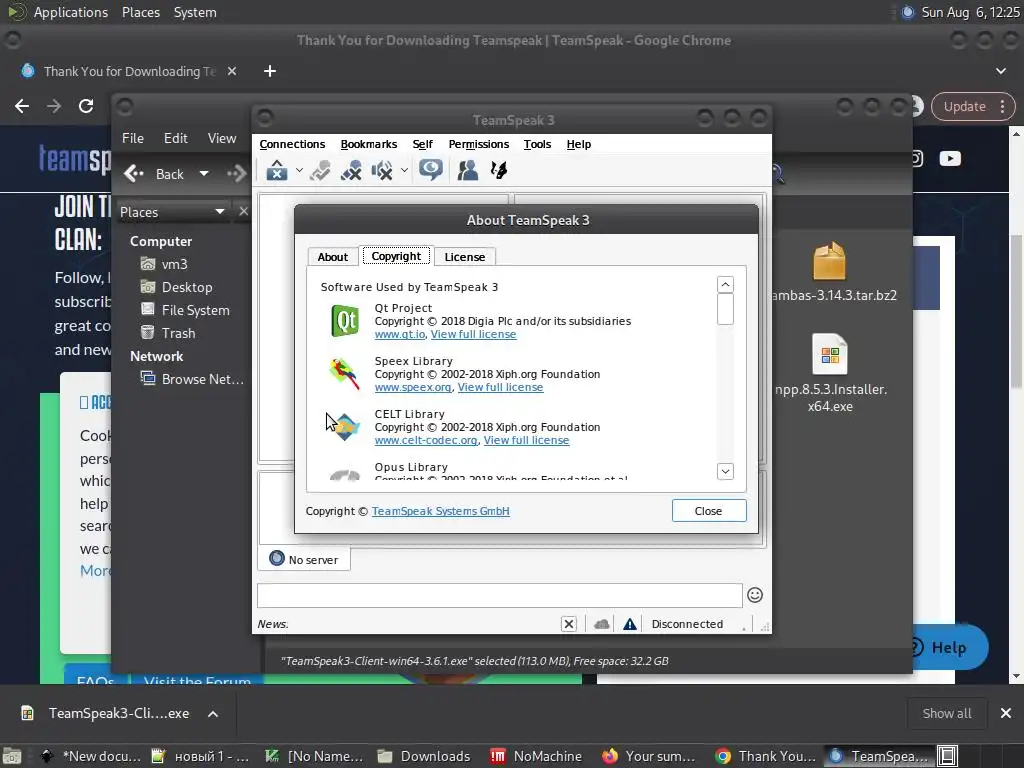The width and height of the screenshot is (1024, 768).
Task: Open the www.qt.io link
Action: [x=400, y=334]
